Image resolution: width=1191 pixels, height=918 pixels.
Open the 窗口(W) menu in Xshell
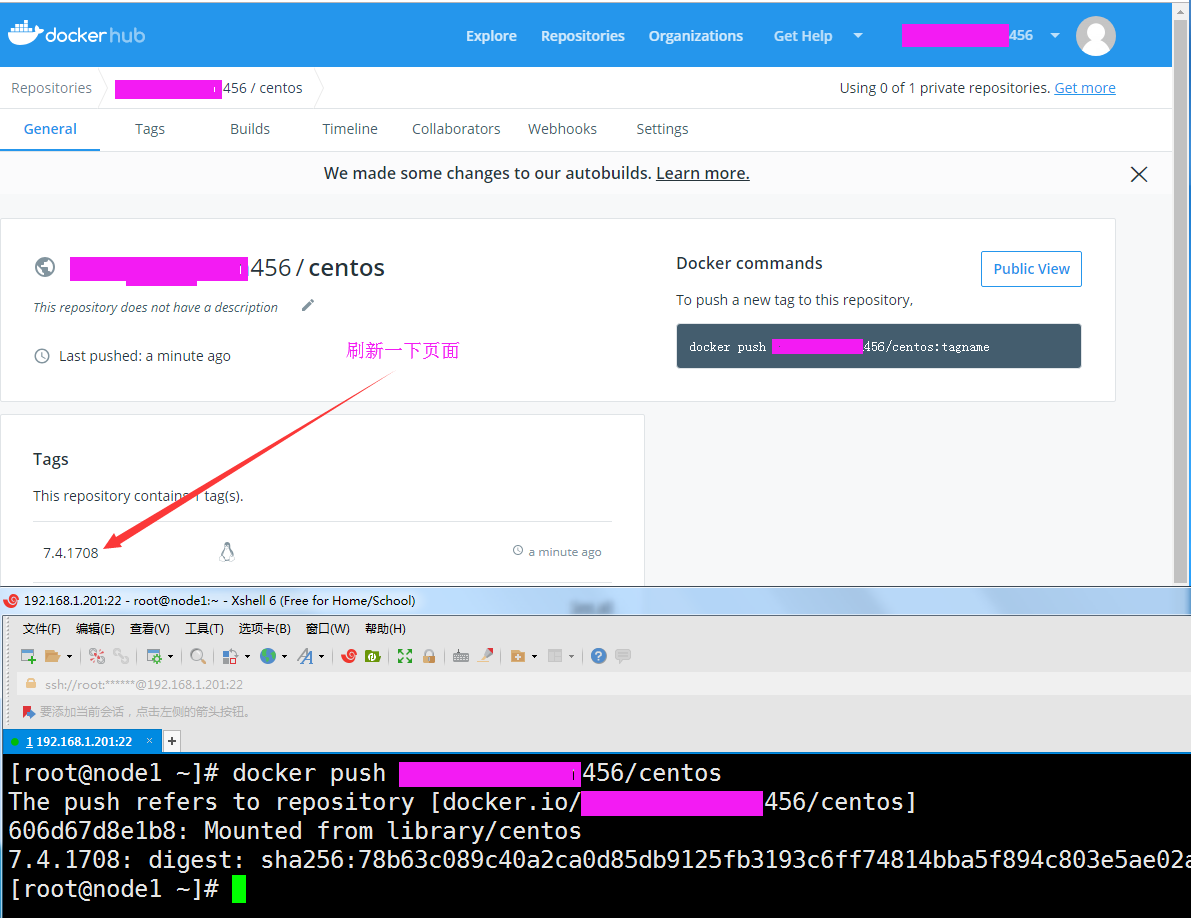coord(327,629)
